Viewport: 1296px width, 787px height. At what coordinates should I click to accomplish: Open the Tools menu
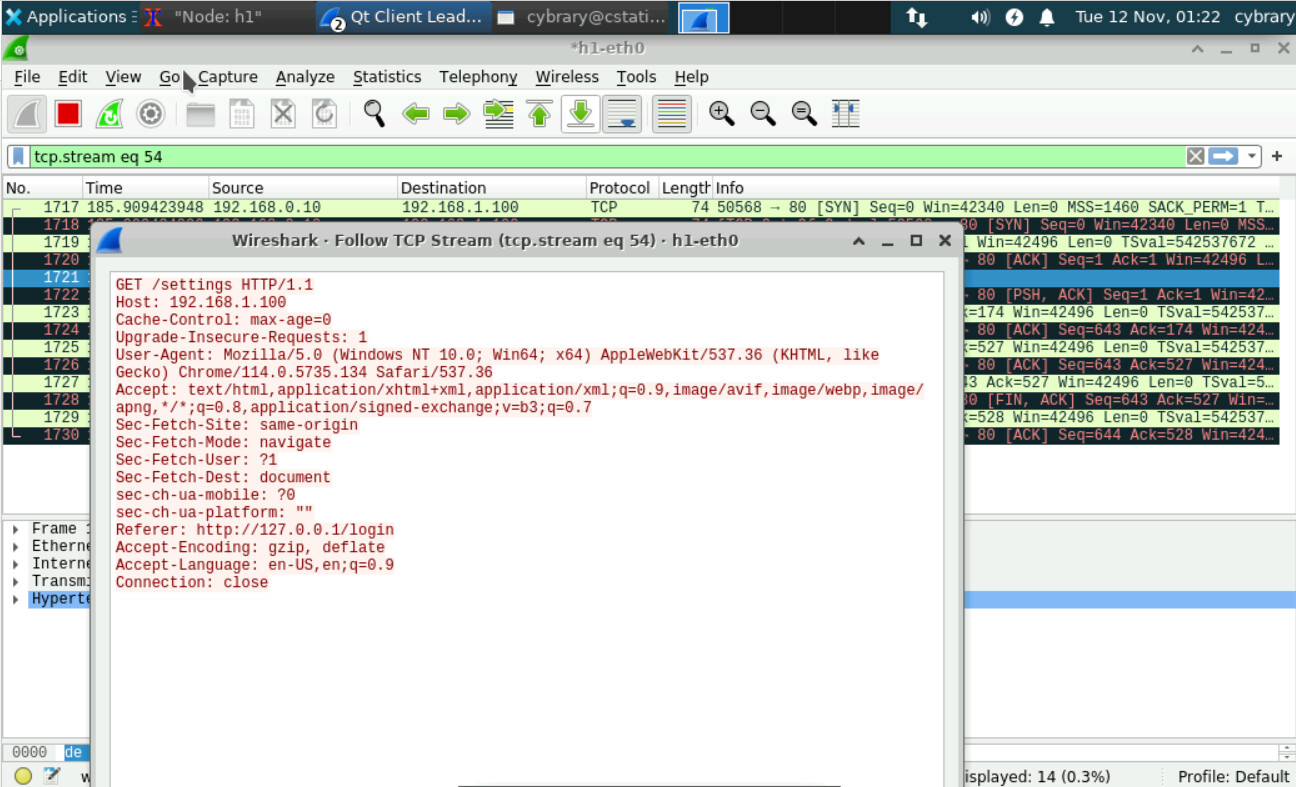[x=636, y=77]
